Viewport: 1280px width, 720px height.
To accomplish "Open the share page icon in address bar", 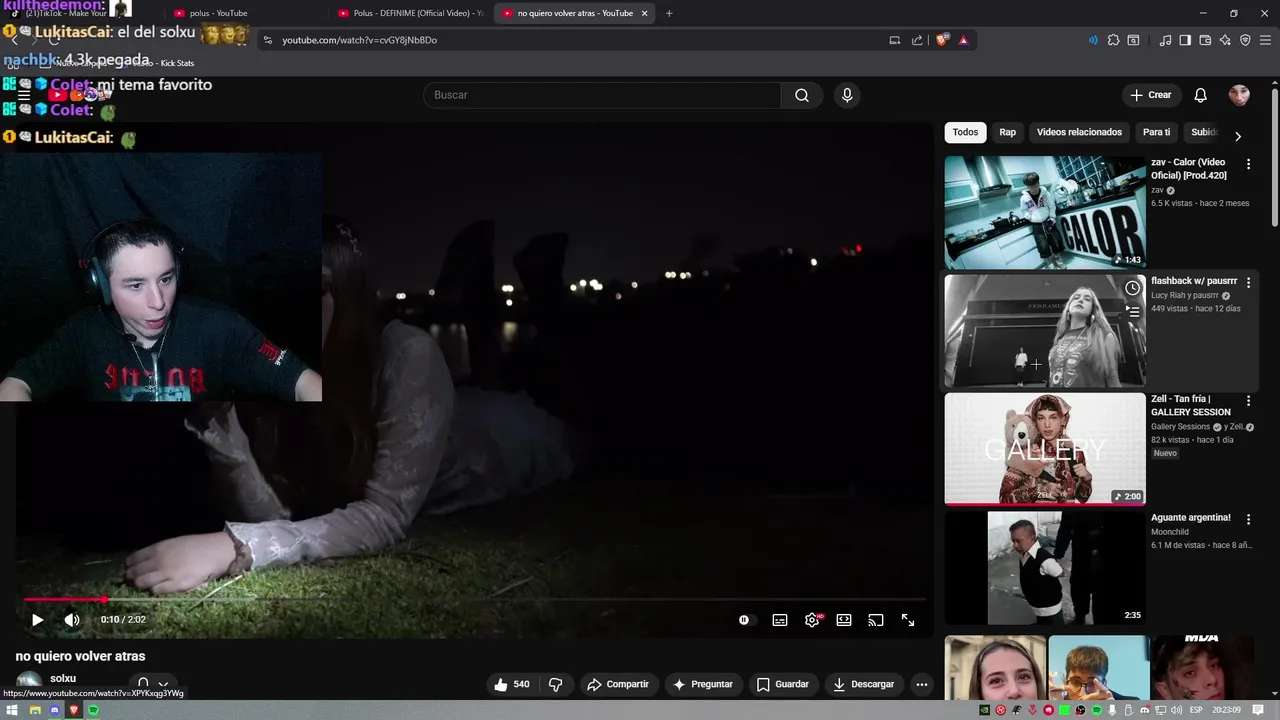I will pos(917,40).
